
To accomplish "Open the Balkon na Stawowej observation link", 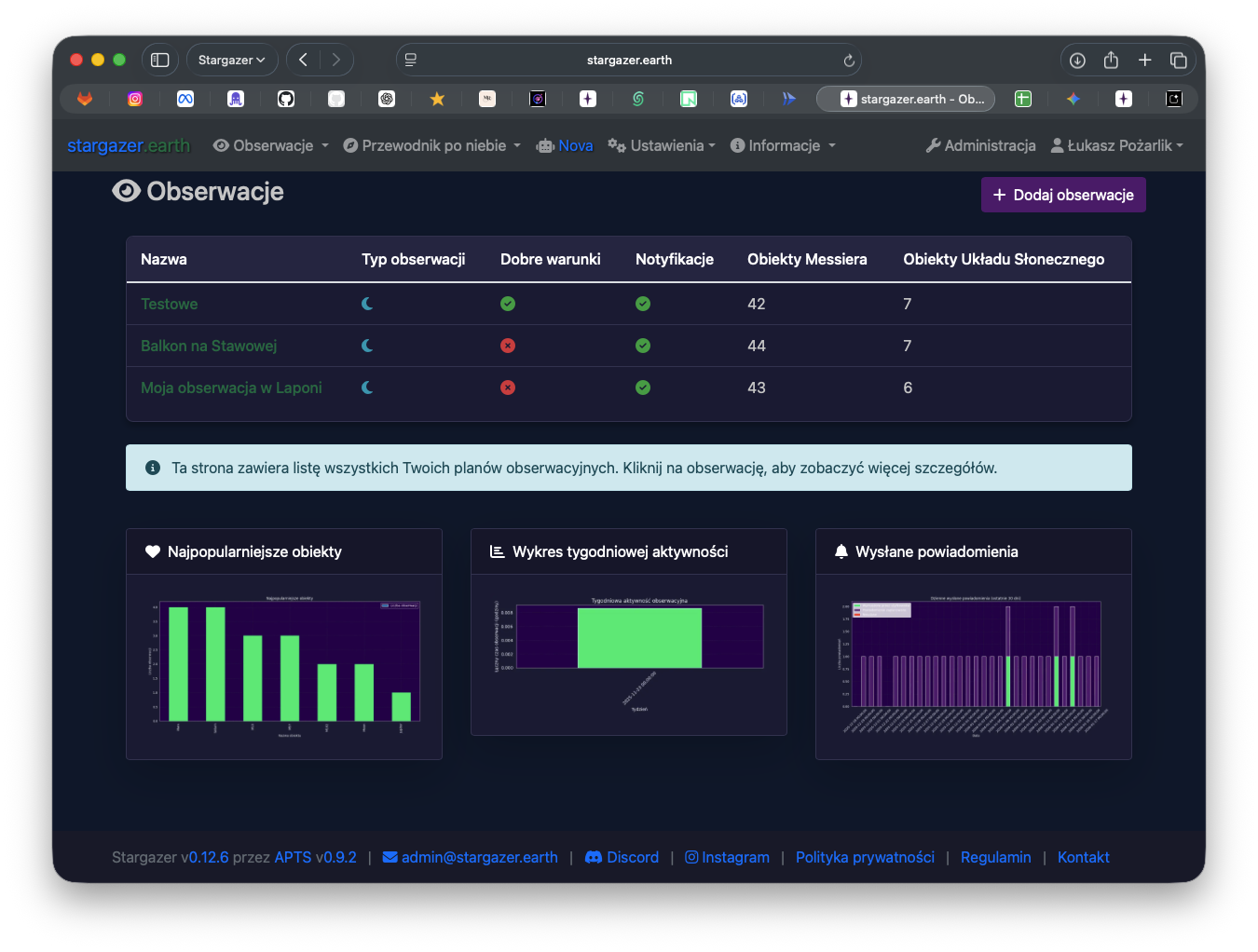I will click(209, 346).
